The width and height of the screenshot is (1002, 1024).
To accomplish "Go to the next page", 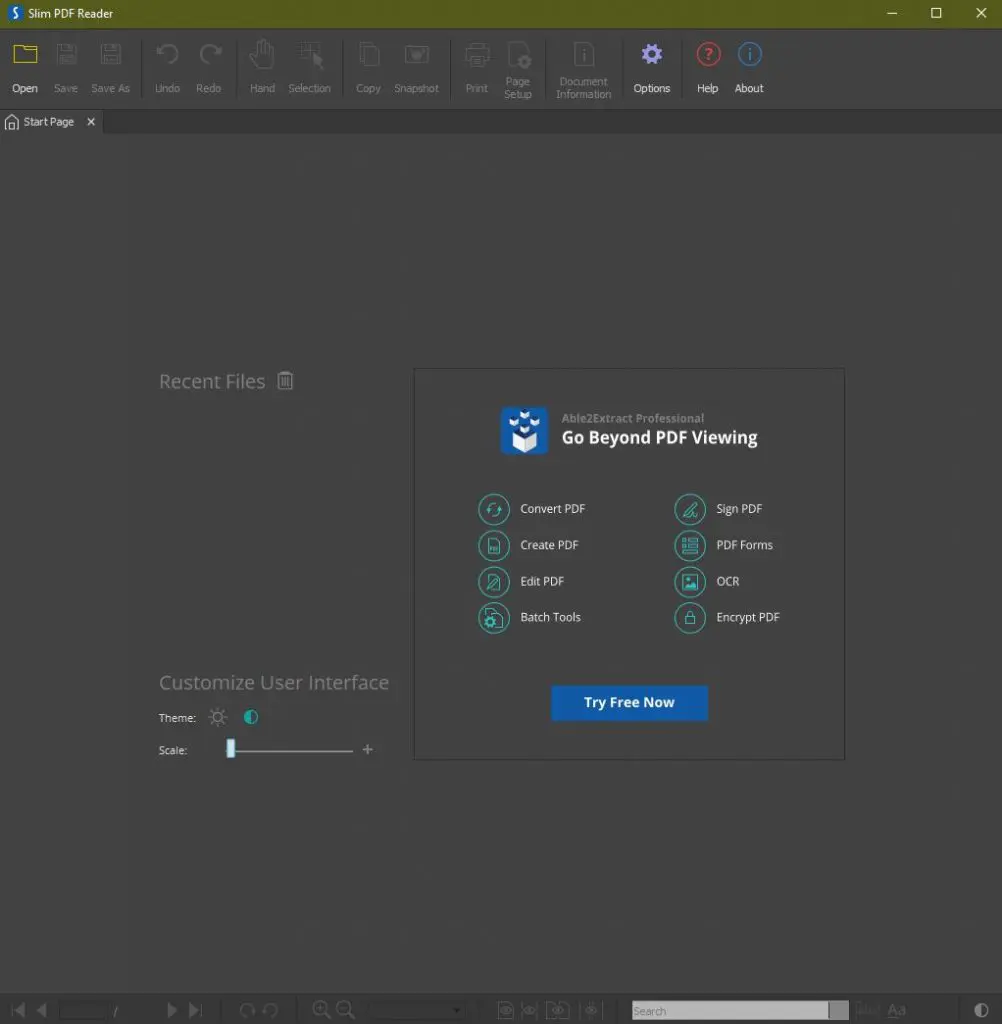I will (x=171, y=1010).
